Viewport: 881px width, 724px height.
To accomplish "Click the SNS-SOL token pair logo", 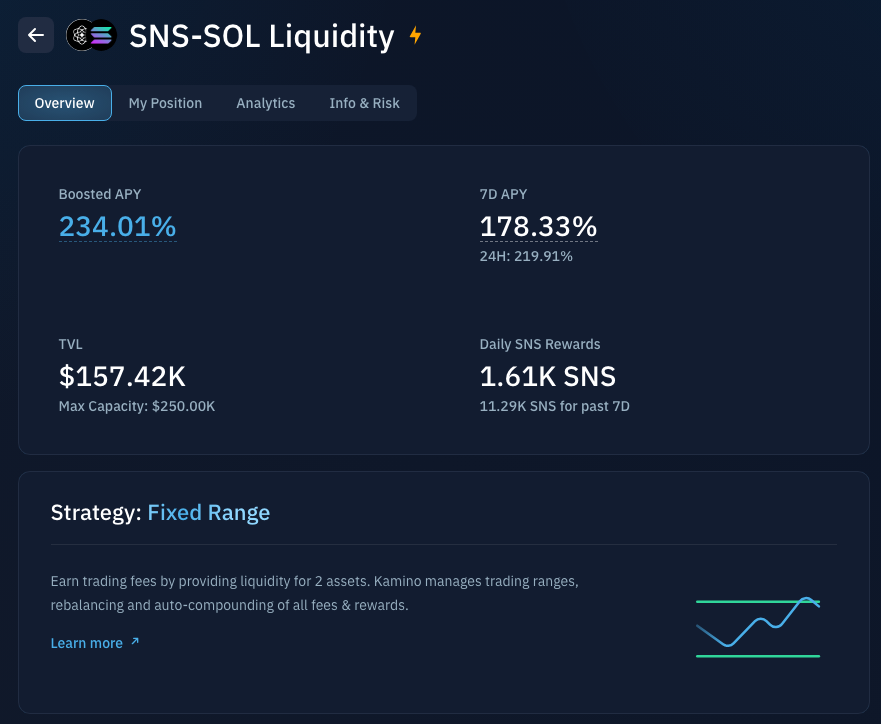I will click(x=92, y=35).
